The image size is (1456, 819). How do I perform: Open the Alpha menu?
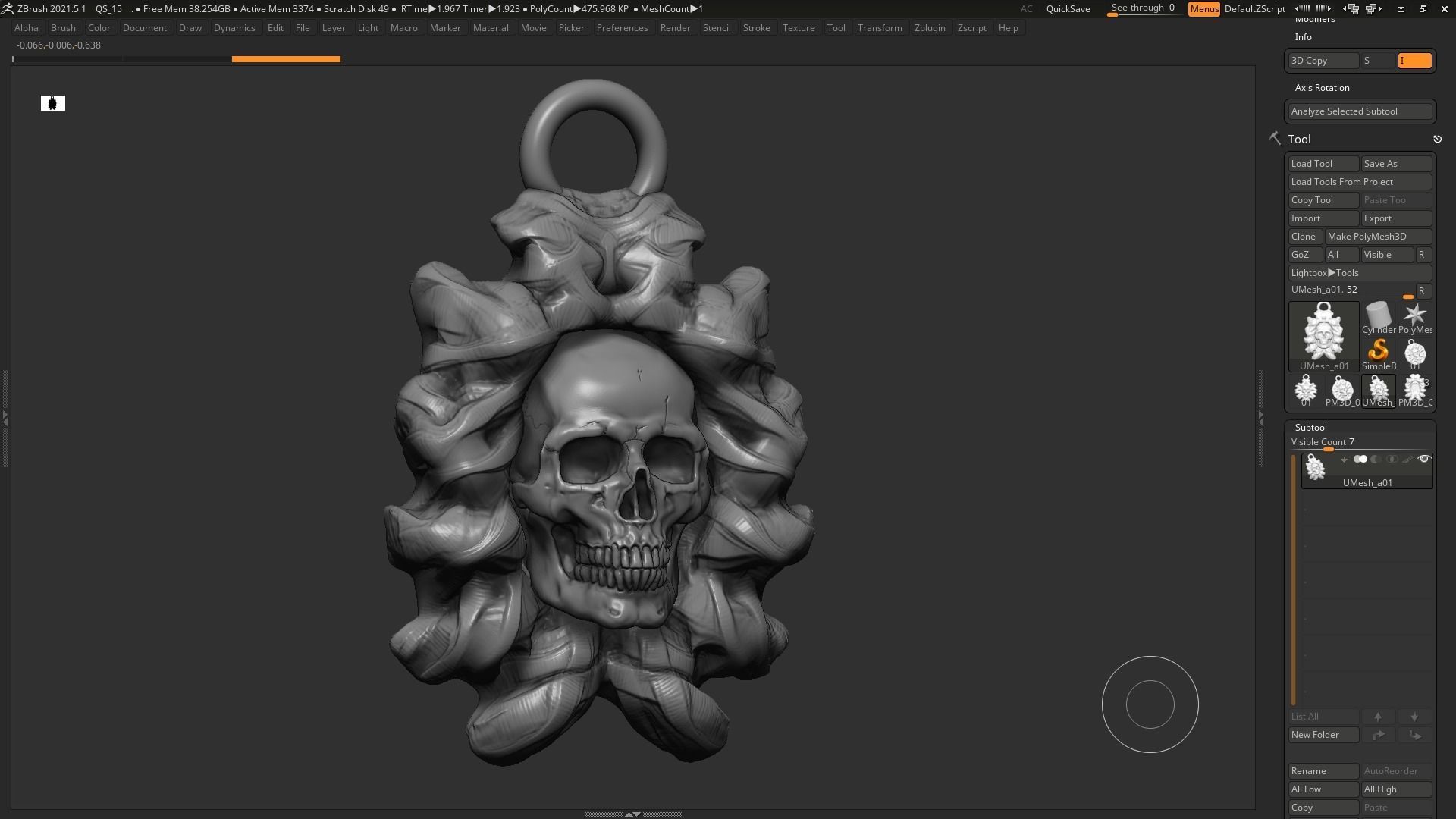(27, 28)
